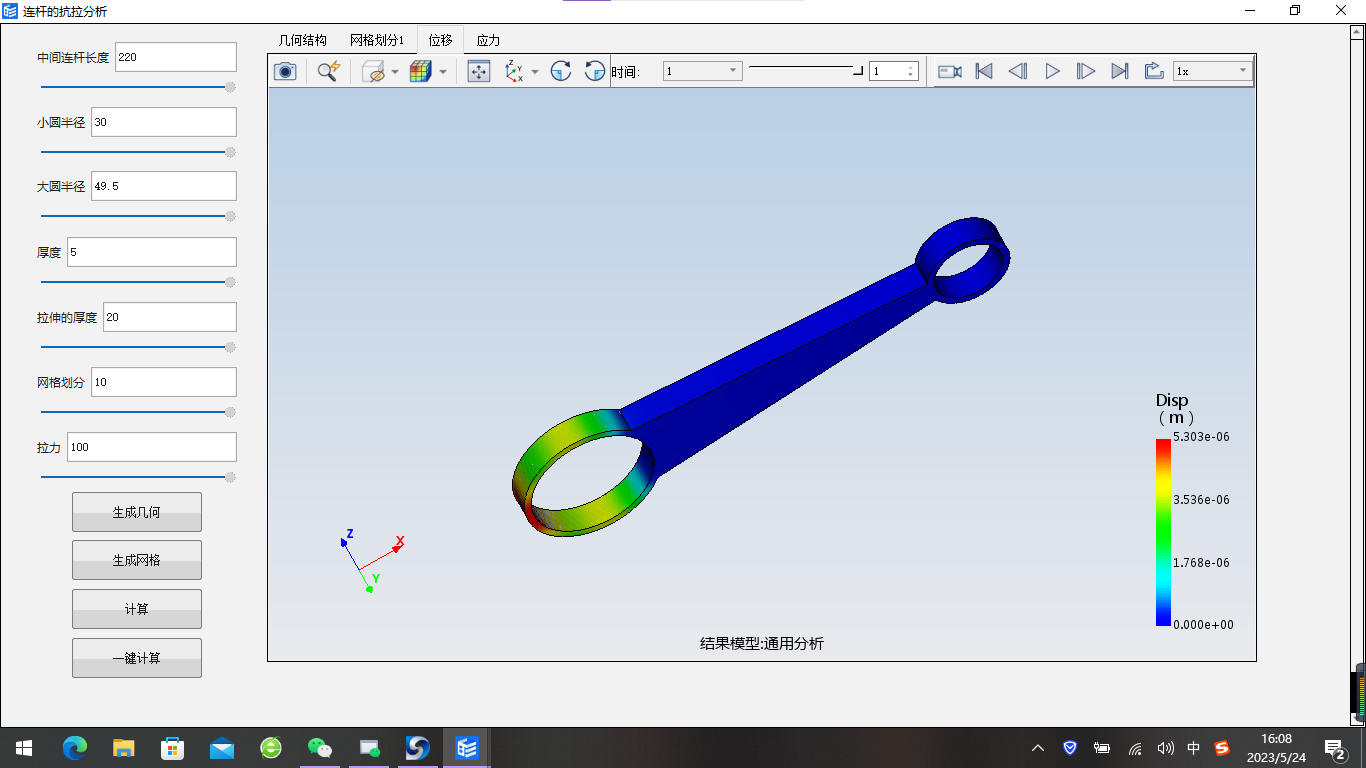Switch to the 几何结构 tab
1366x768 pixels.
click(303, 40)
